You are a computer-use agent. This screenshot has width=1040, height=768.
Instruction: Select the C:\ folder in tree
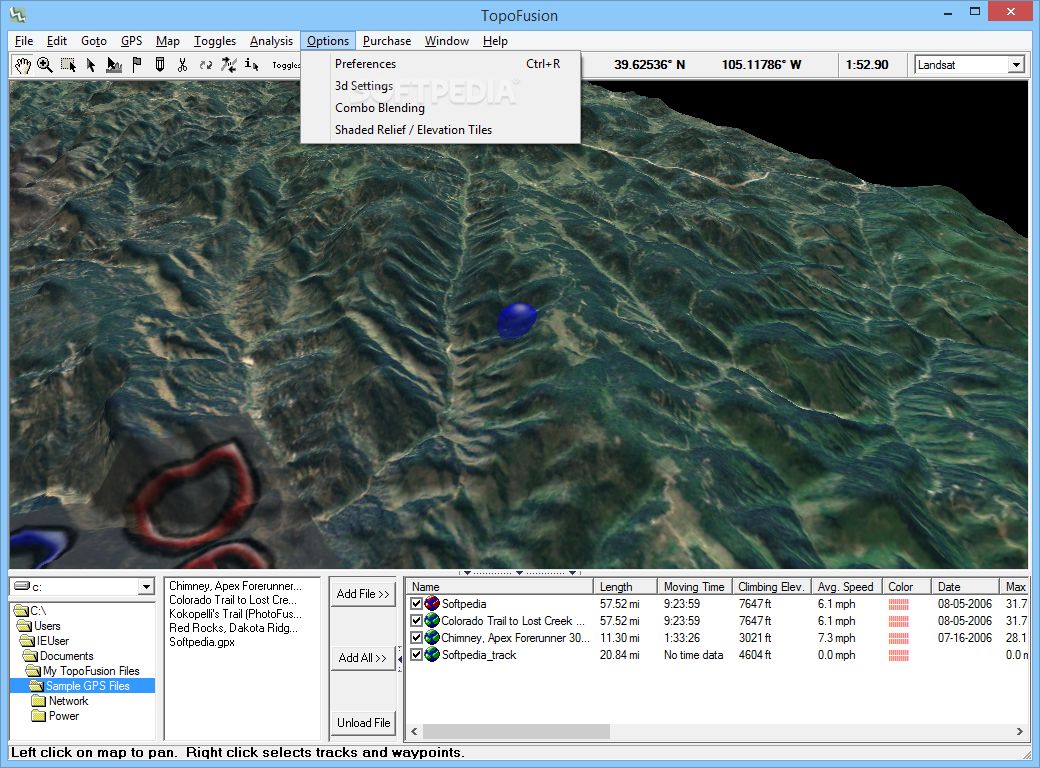[31, 611]
